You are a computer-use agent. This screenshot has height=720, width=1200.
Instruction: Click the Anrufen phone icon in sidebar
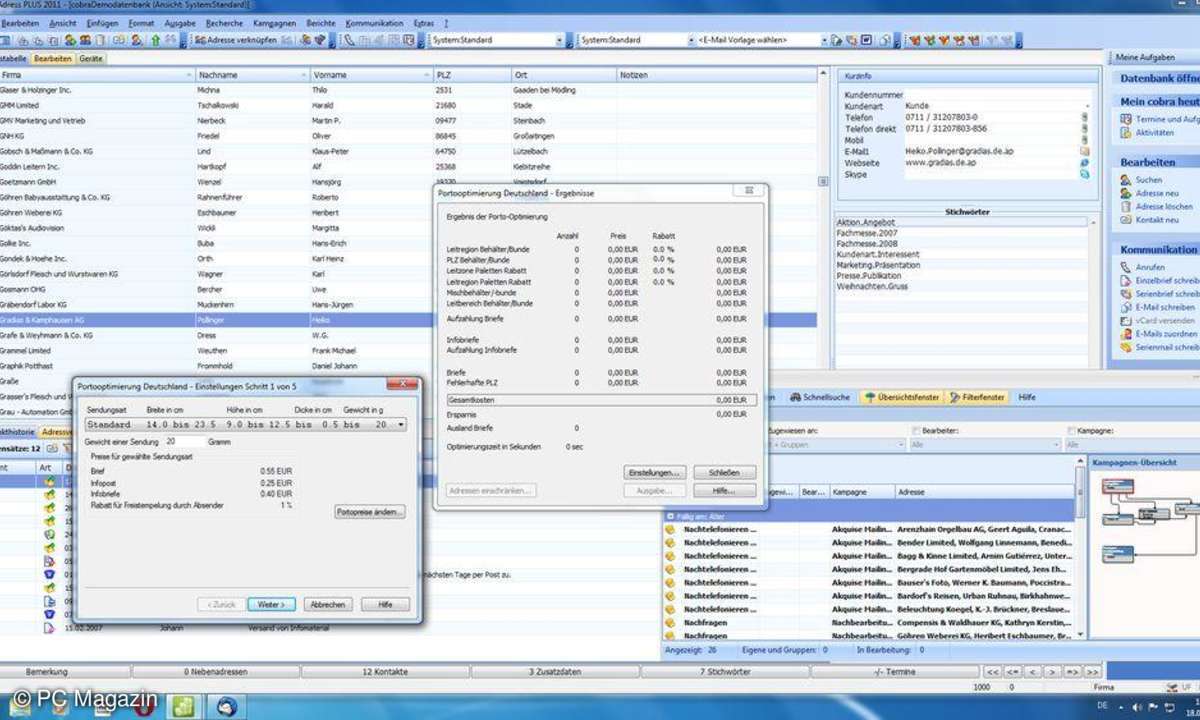pyautogui.click(x=1126, y=268)
